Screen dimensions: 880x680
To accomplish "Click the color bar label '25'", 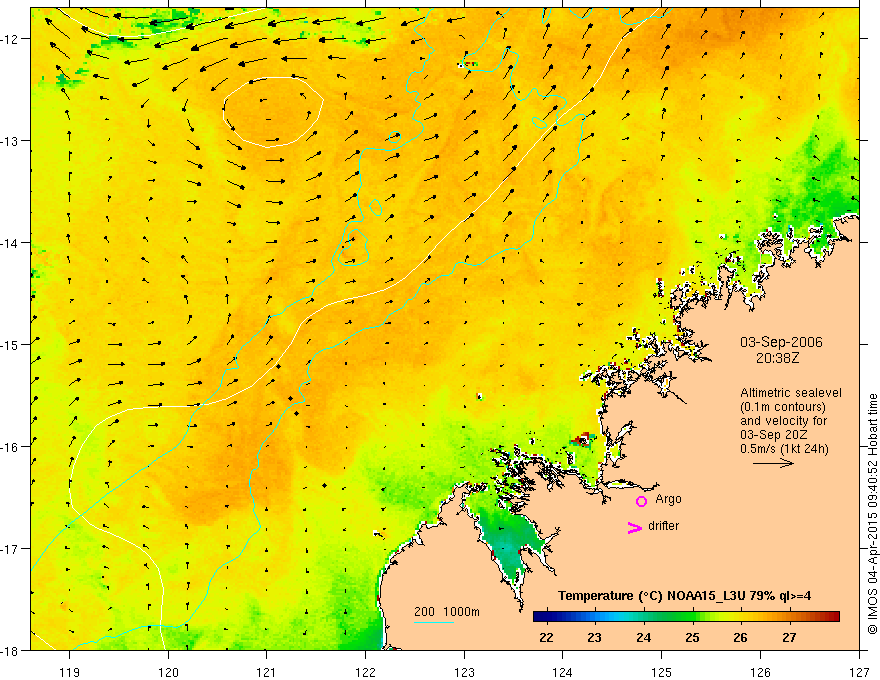I will point(692,637).
